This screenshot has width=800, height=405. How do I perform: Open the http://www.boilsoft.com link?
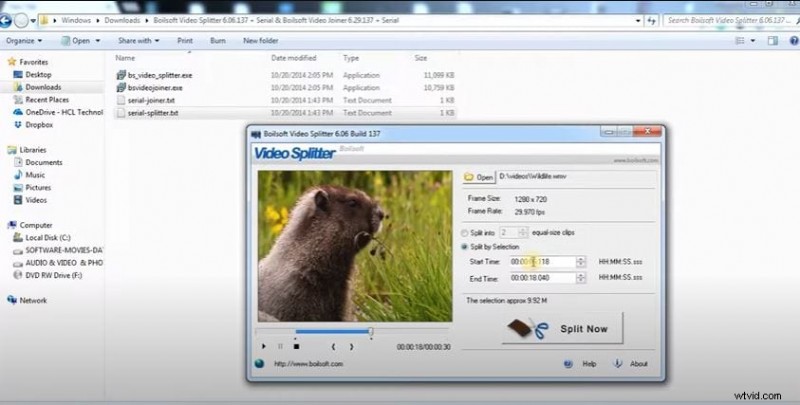click(308, 364)
